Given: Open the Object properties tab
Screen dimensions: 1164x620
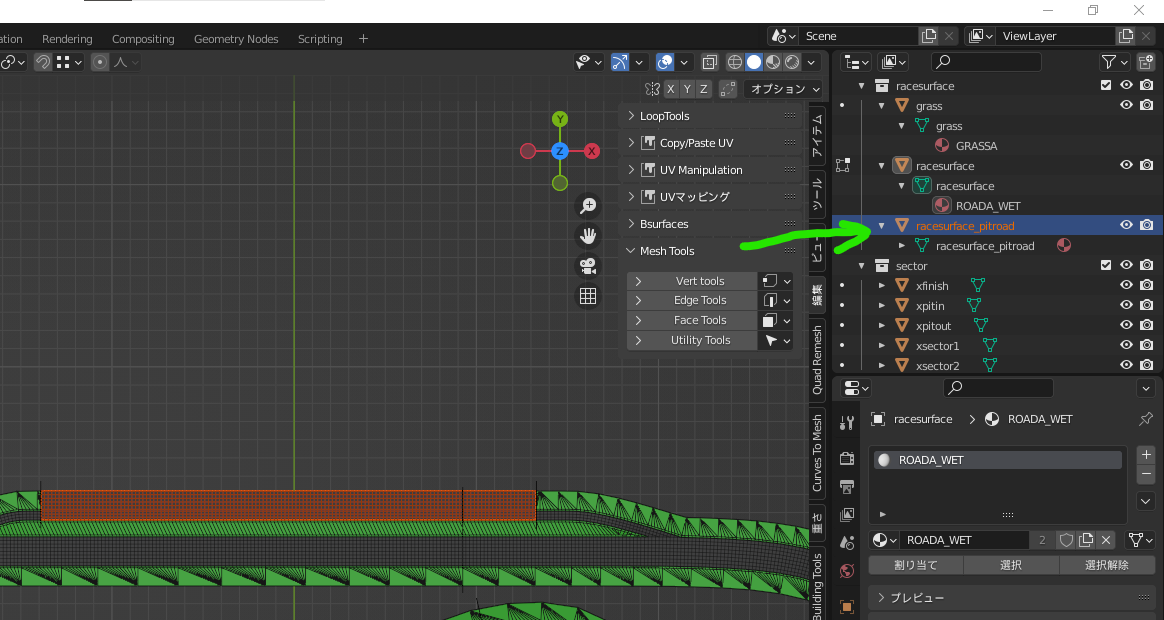Looking at the screenshot, I should click(x=846, y=607).
